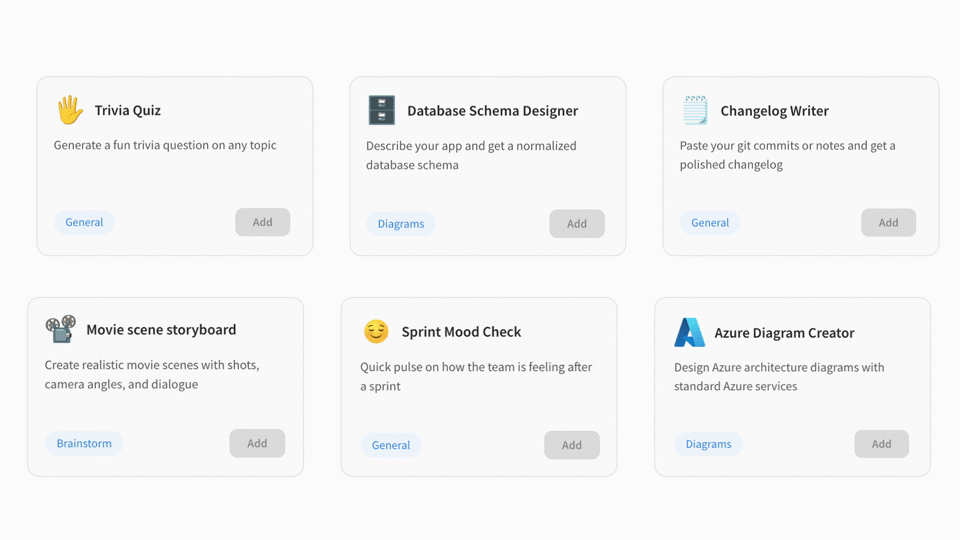
Task: Add the Azure Diagram Creator template
Action: pos(881,444)
